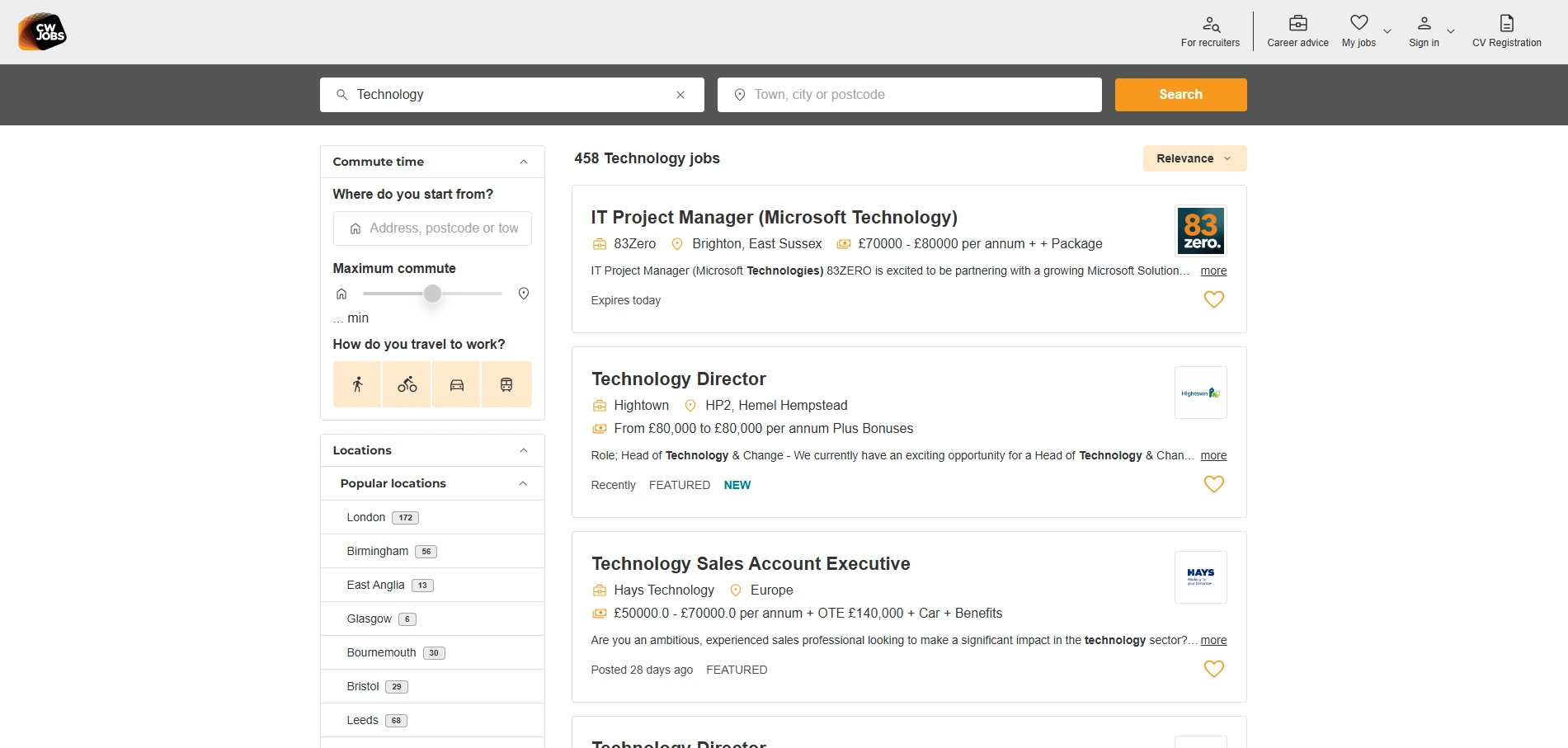Click the Hays Technology company name
The width and height of the screenshot is (1568, 748).
664,590
